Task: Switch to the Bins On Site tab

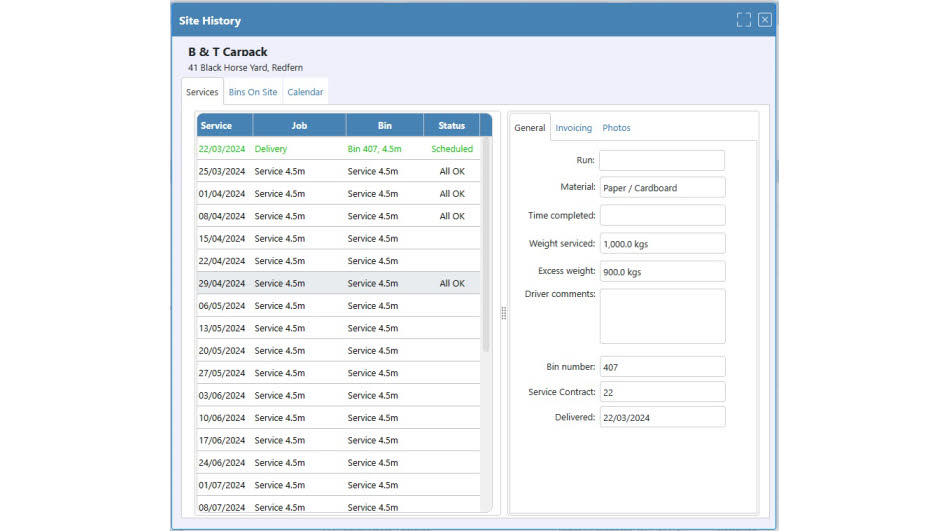Action: 253,92
